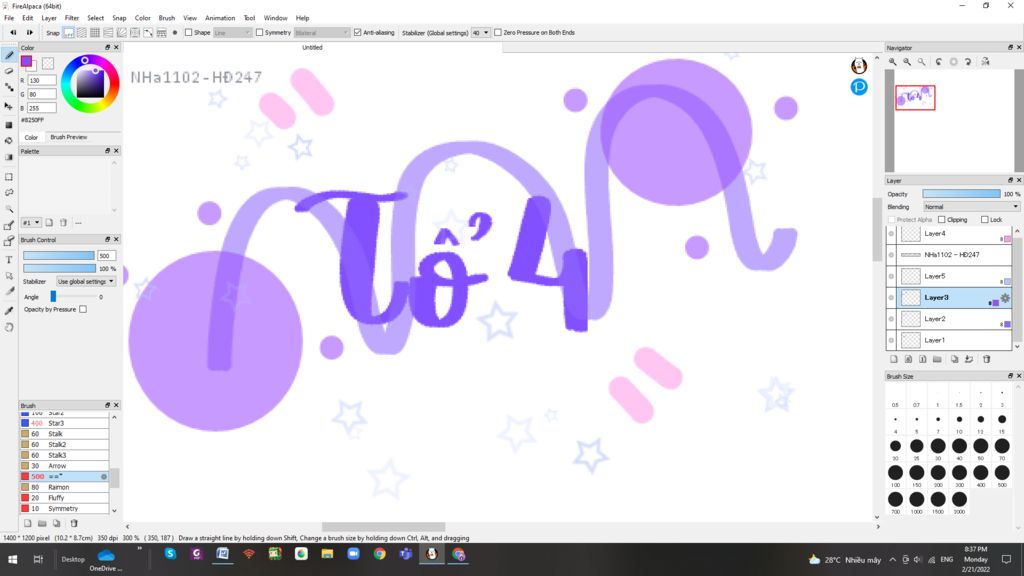
Task: Select the Text tool
Action: click(x=9, y=260)
